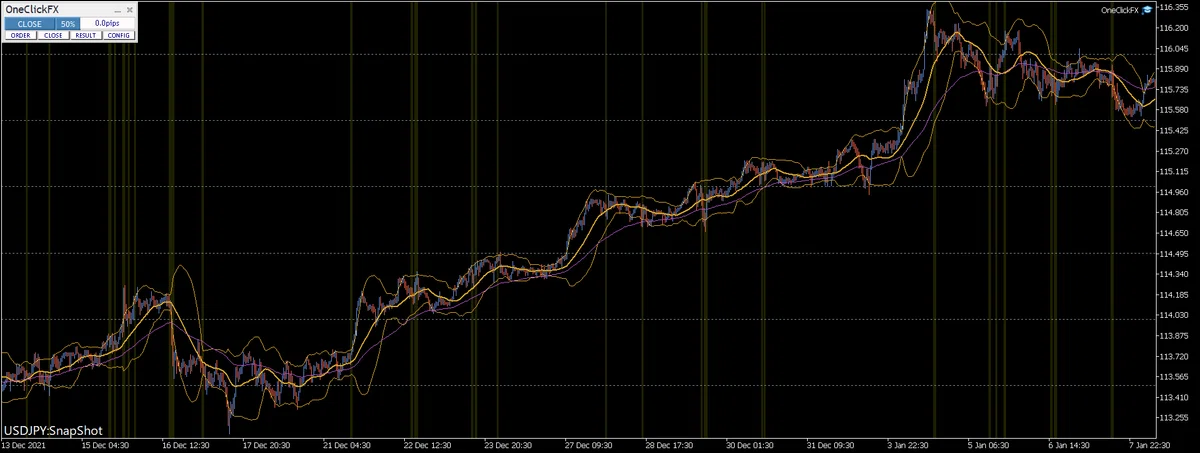
Task: Click the 115.890 price scale label
Action: 1175,69
